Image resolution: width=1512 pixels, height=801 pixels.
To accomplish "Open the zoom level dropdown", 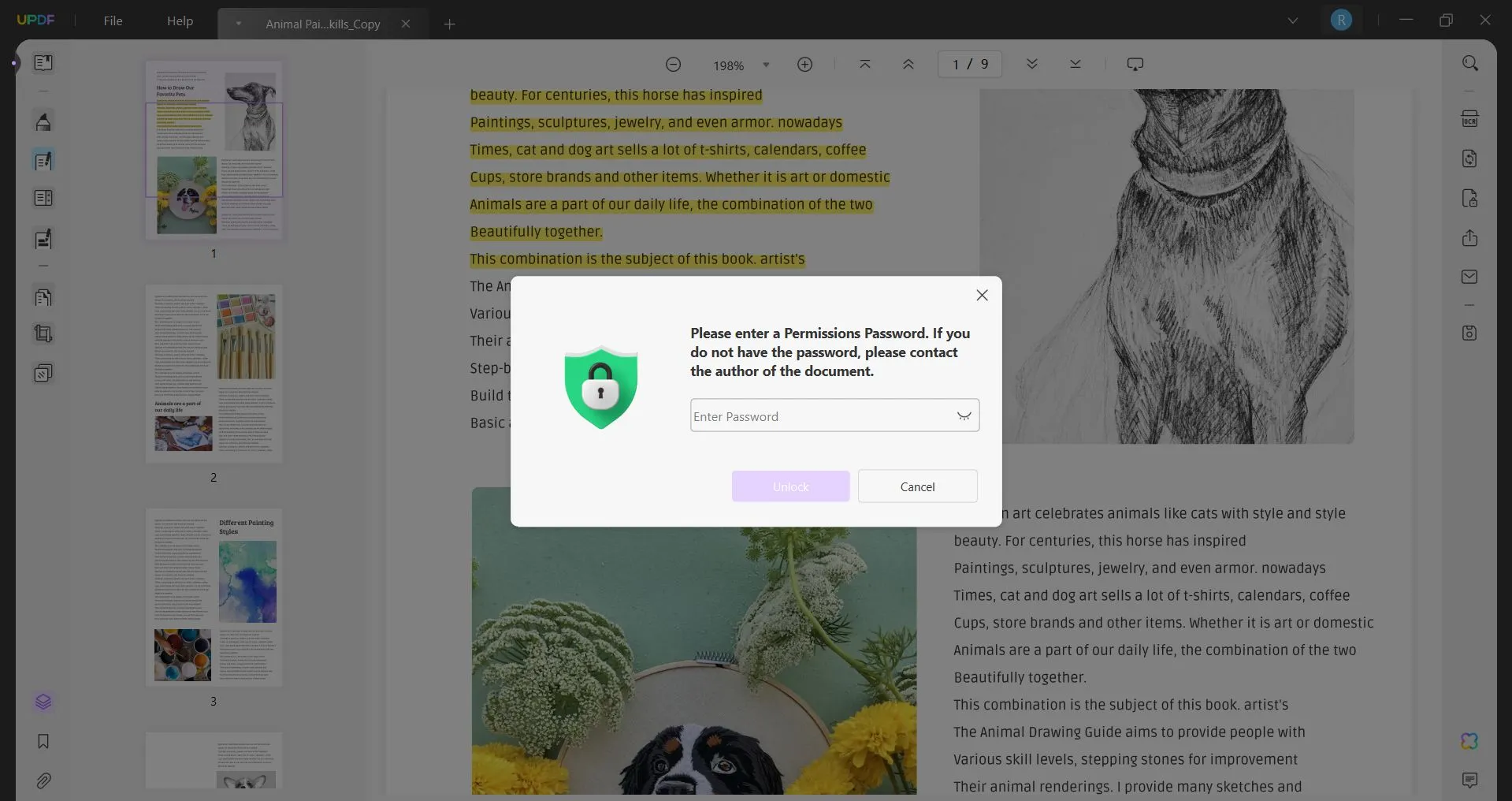I will click(x=766, y=65).
